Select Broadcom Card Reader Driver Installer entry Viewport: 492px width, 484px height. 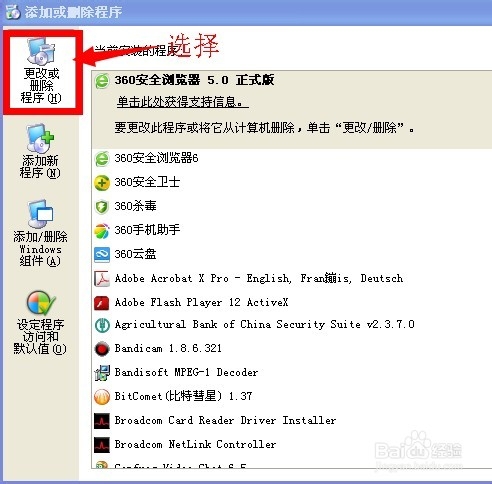292,420
